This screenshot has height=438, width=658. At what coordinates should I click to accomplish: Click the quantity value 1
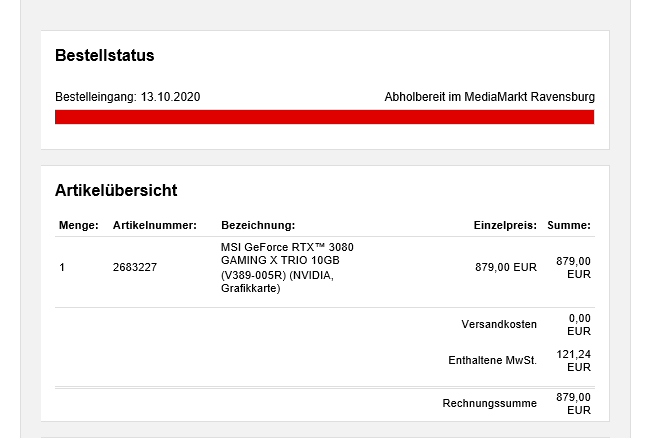(x=62, y=268)
